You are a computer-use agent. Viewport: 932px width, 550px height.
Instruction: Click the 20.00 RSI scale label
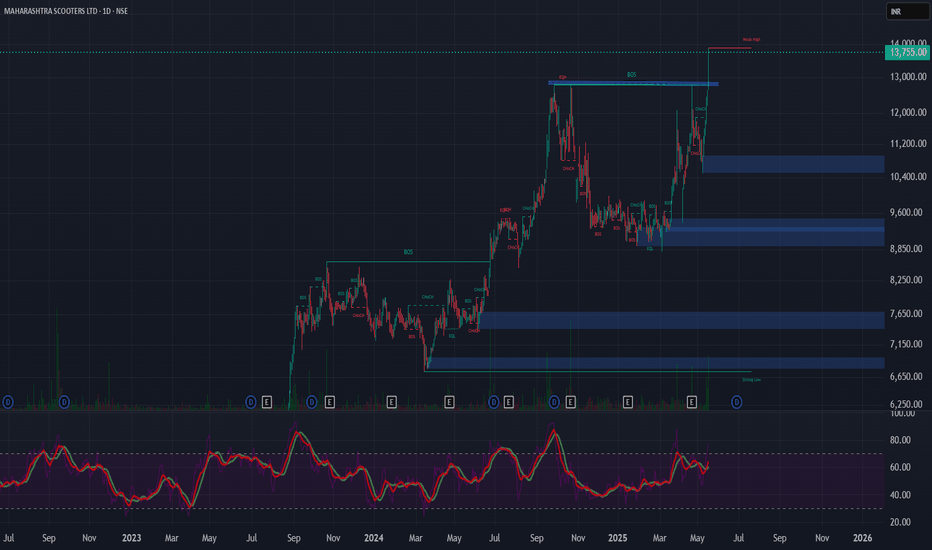(900, 522)
